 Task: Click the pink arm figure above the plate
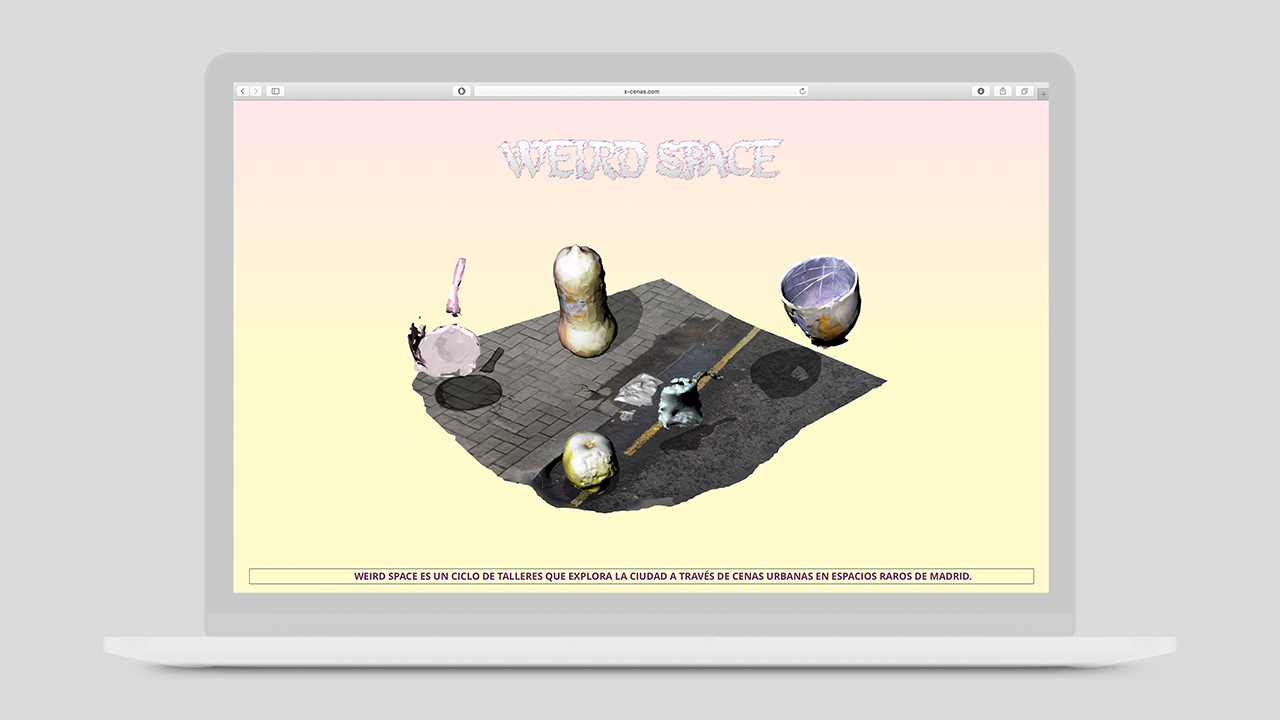455,283
